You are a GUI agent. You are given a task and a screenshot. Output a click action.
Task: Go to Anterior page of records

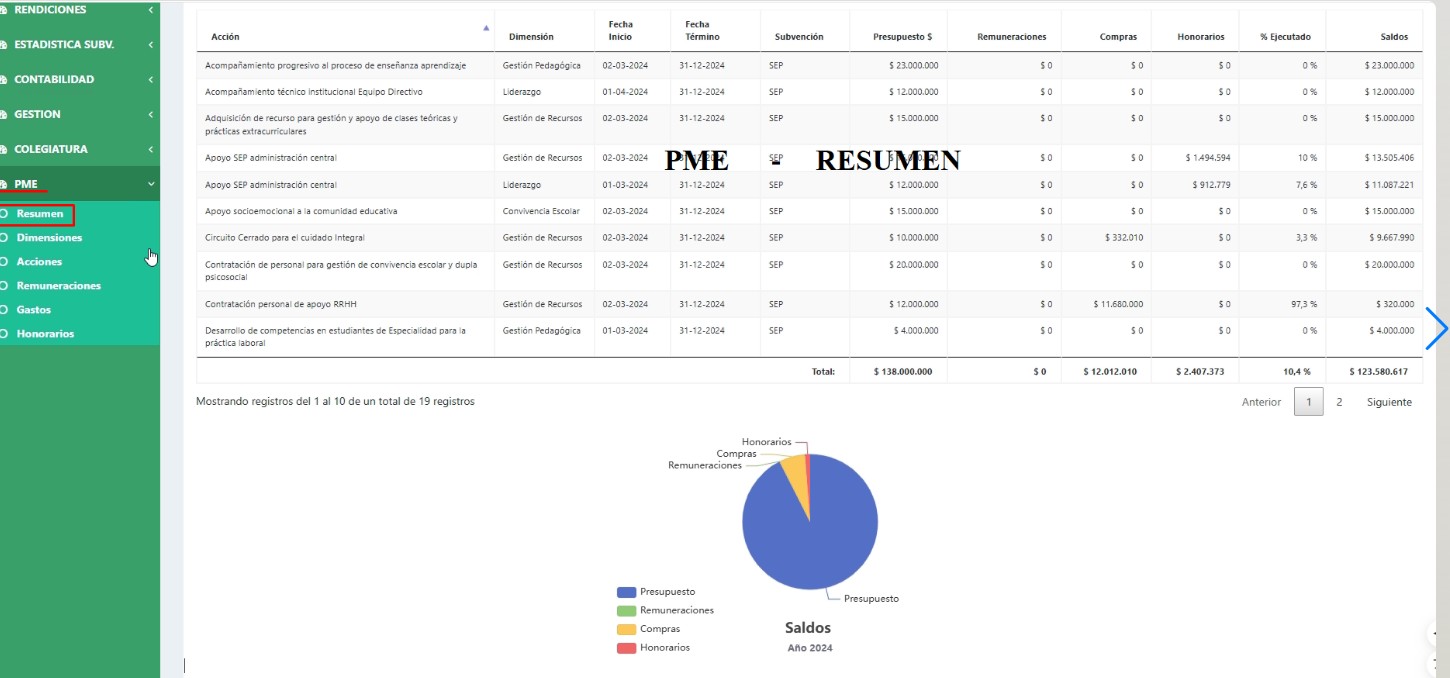tap(1261, 402)
